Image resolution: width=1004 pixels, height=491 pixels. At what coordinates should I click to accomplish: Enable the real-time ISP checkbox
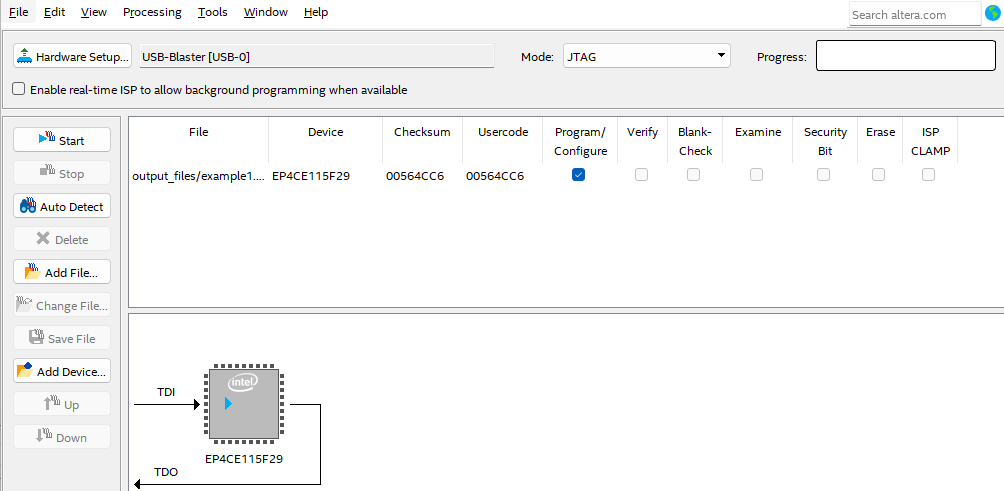point(19,90)
